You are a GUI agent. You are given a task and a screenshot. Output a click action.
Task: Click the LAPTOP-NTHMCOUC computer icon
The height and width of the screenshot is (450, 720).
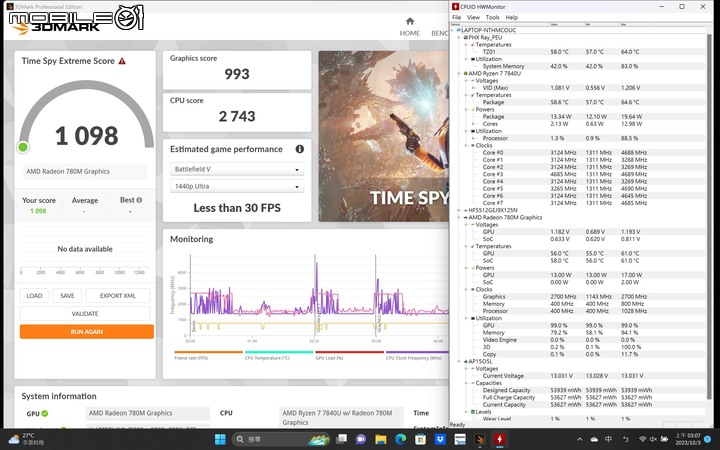pyautogui.click(x=458, y=30)
